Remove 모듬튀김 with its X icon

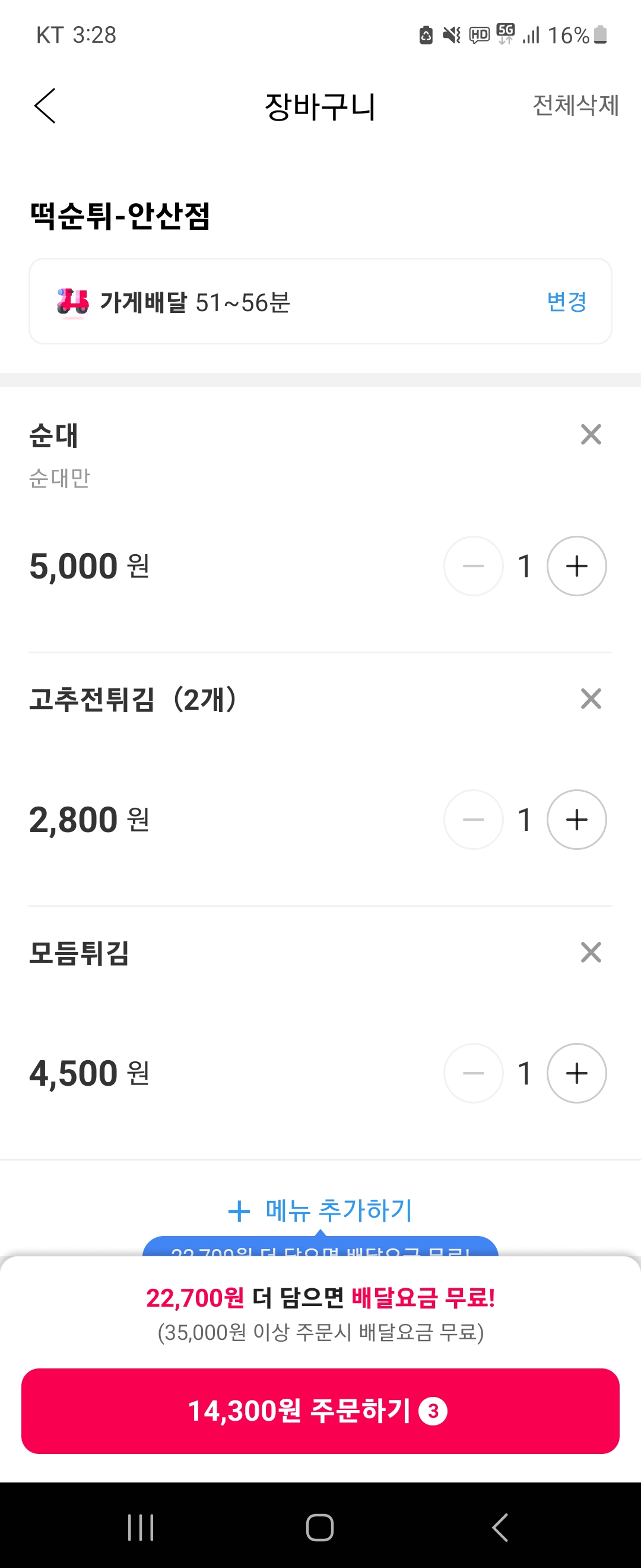591,952
